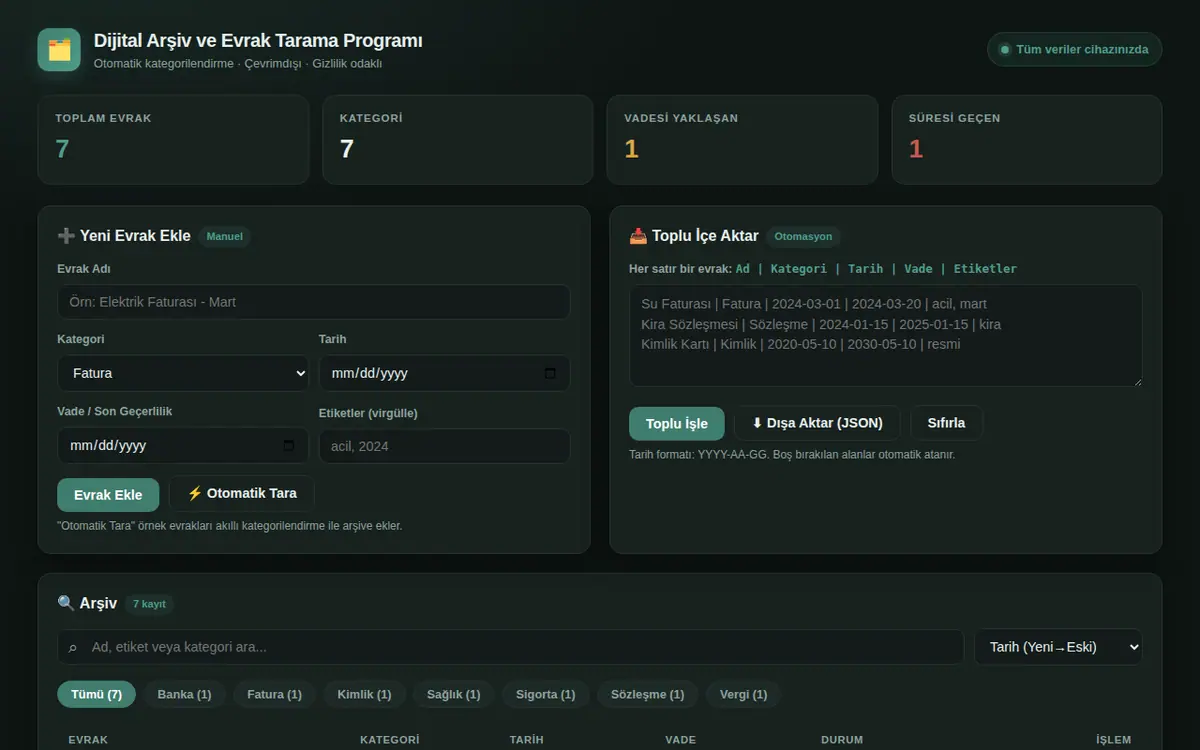Click the folder app logo icon

[59, 50]
